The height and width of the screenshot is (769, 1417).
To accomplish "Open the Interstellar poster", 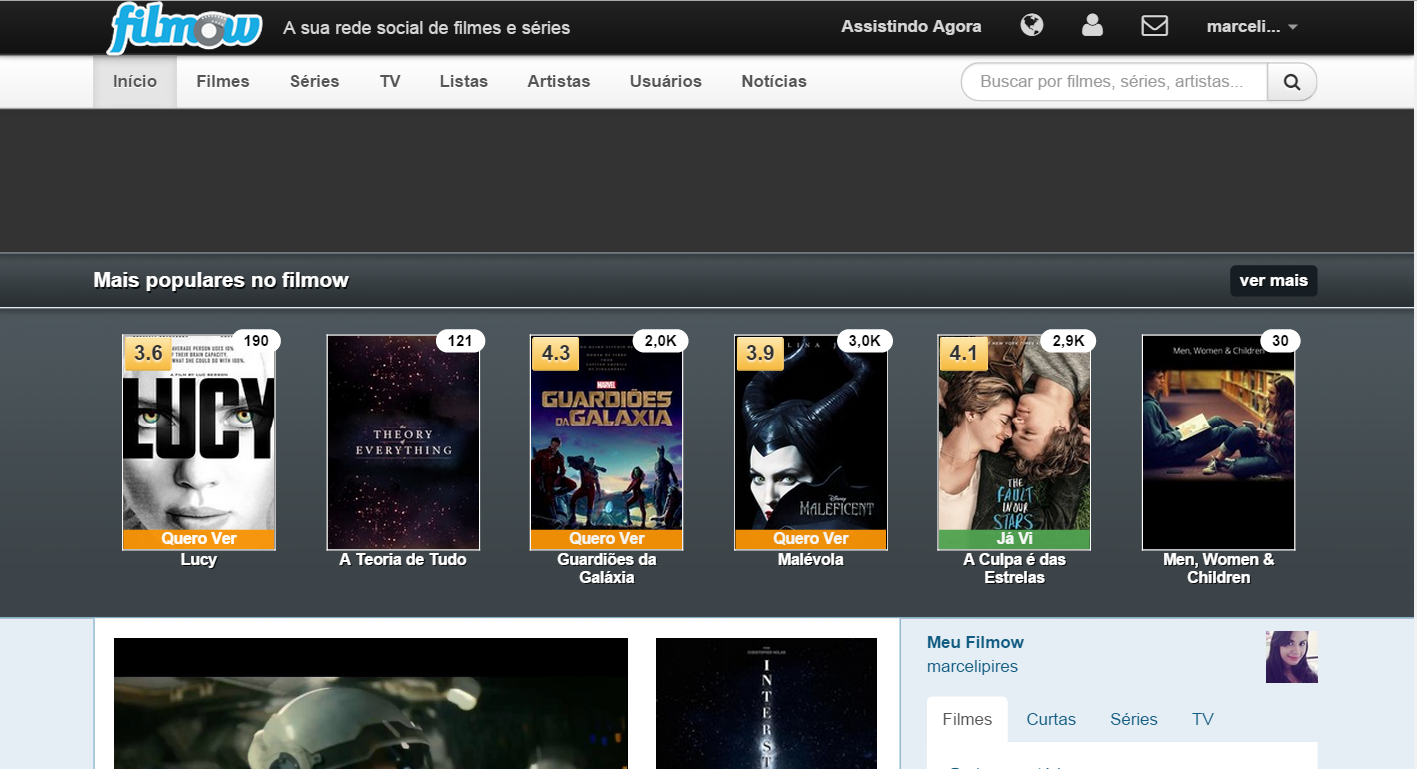I will (766, 704).
